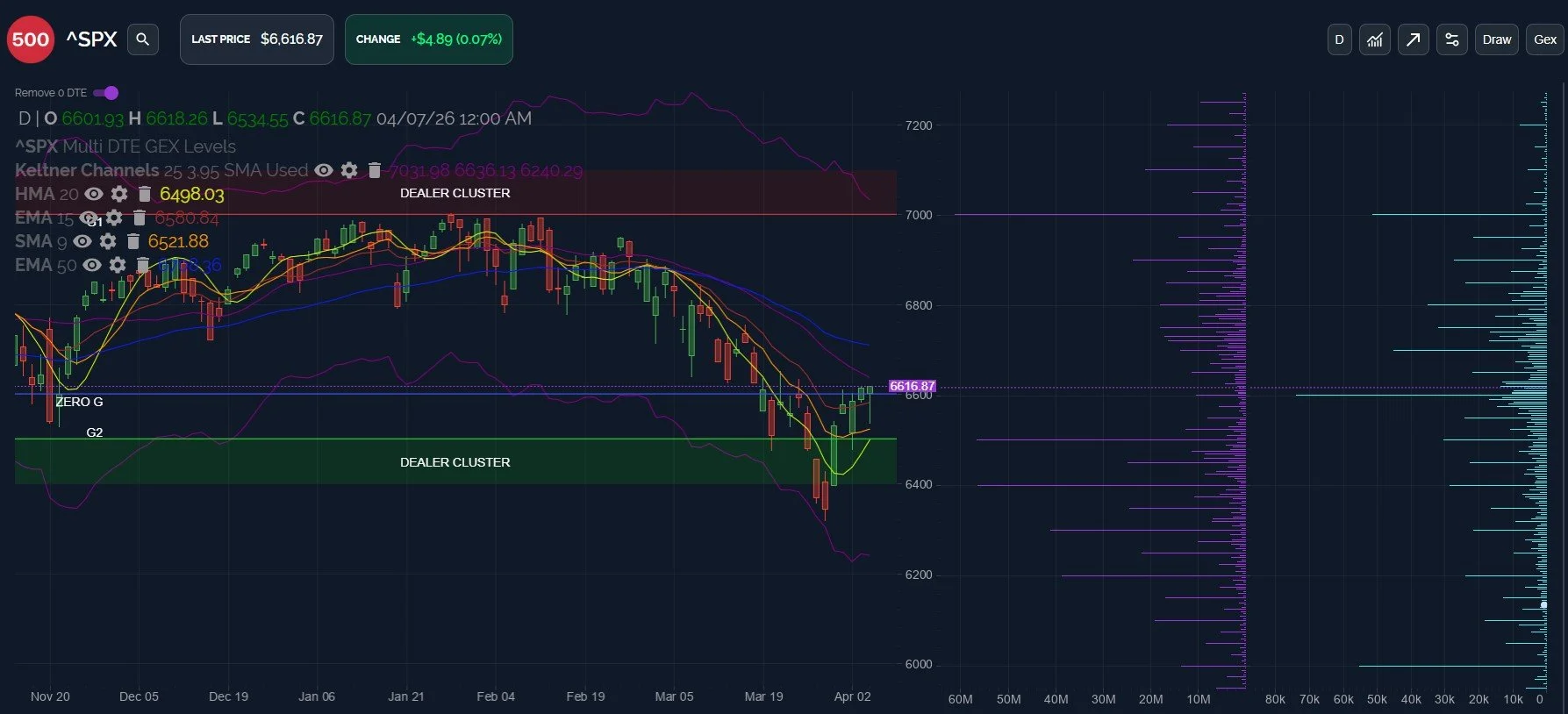This screenshot has width=1568, height=714.
Task: Hide the Keltner Channels indicator
Action: click(324, 170)
